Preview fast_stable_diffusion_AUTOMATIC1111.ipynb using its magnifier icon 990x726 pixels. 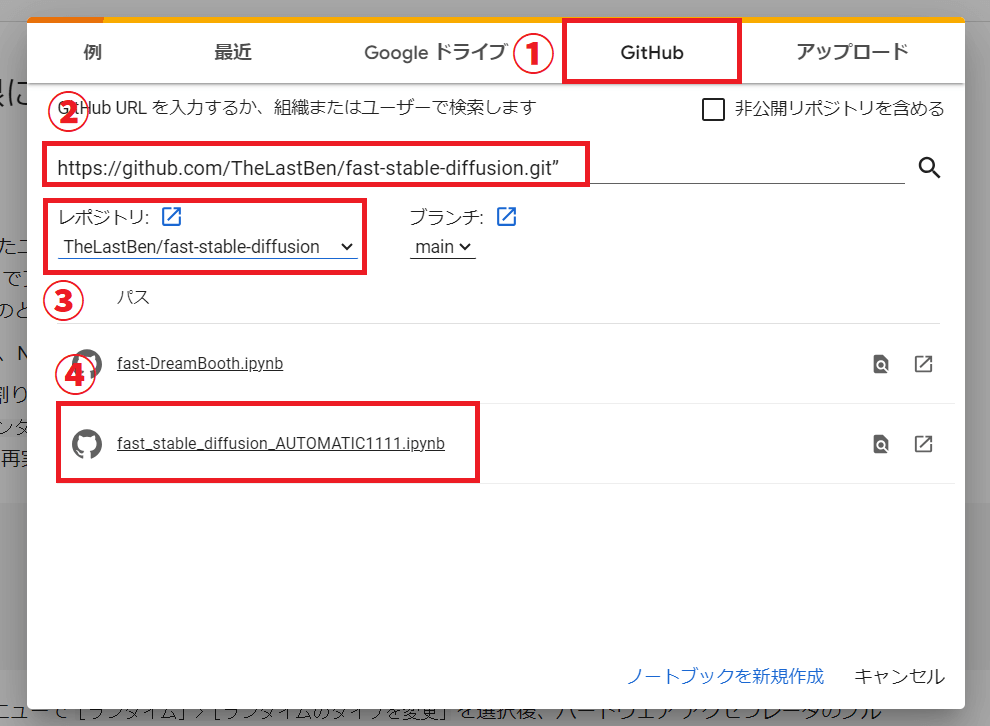880,443
